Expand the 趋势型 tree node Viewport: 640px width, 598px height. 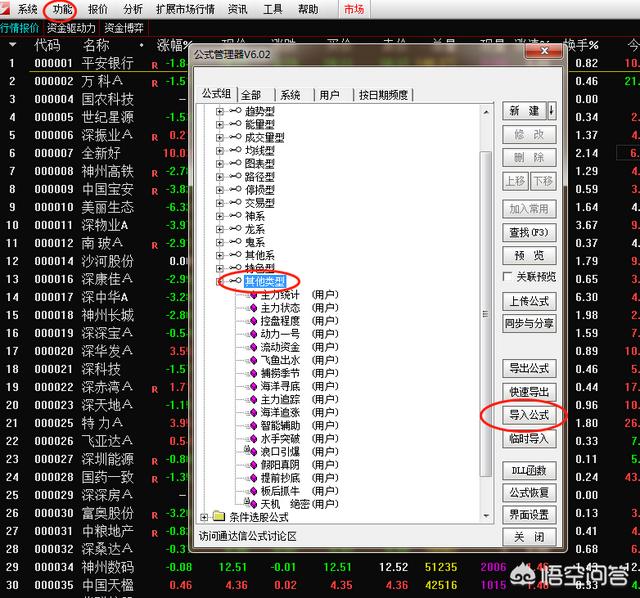point(219,111)
